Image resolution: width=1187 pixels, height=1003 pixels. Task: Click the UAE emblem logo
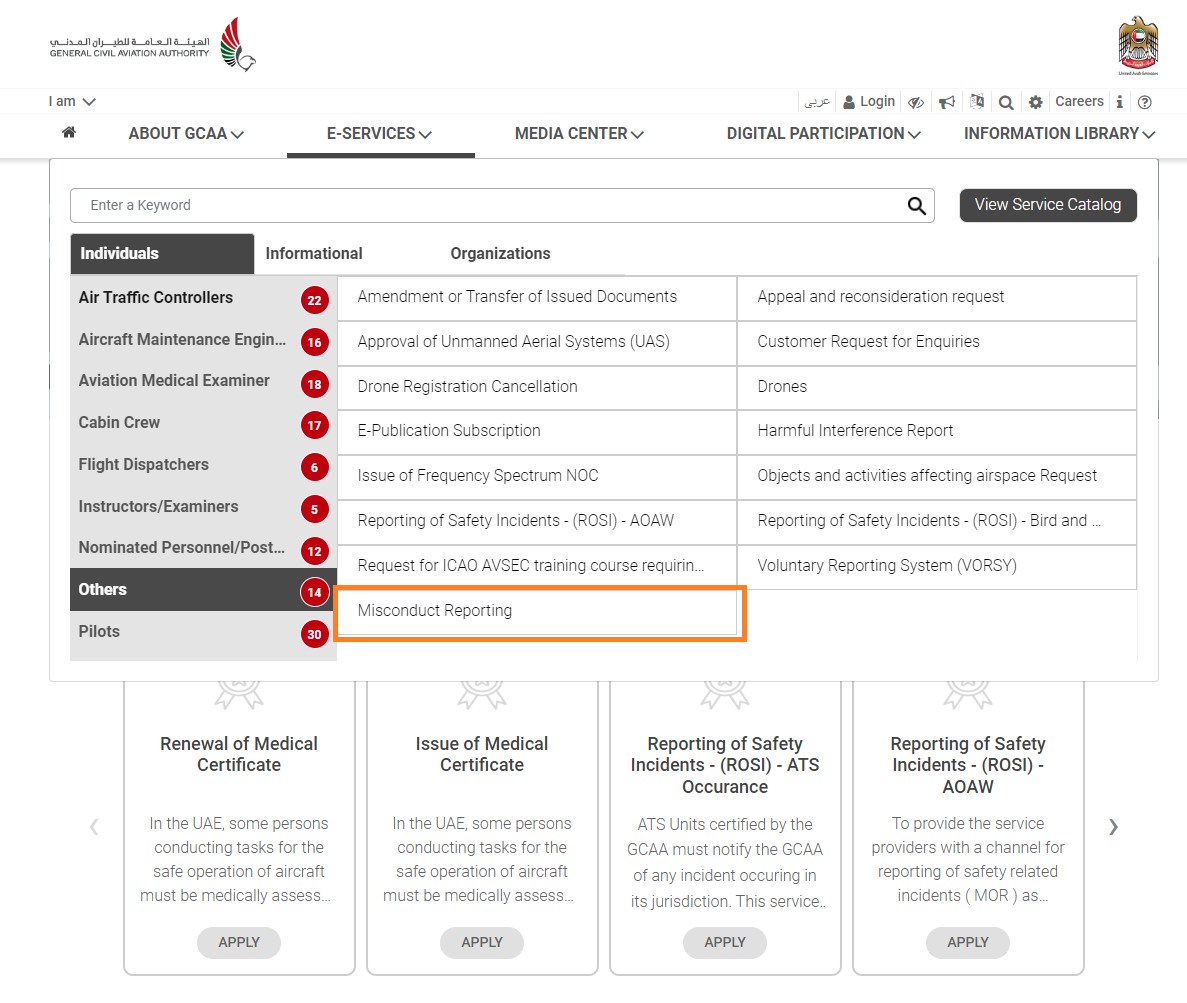pyautogui.click(x=1138, y=45)
